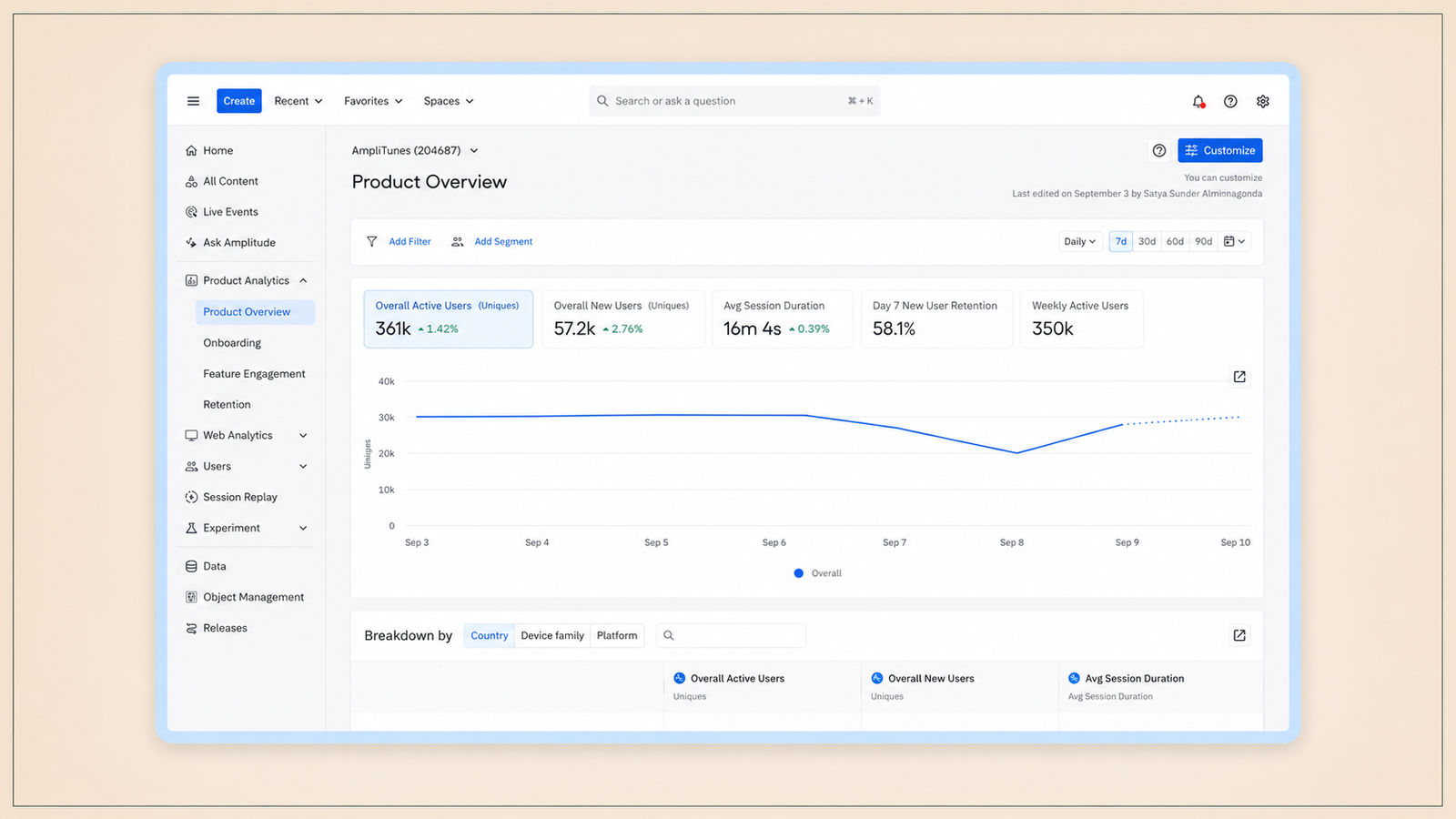Screen dimensions: 1456x819
Task: Select the 7d time range
Action: [1121, 241]
